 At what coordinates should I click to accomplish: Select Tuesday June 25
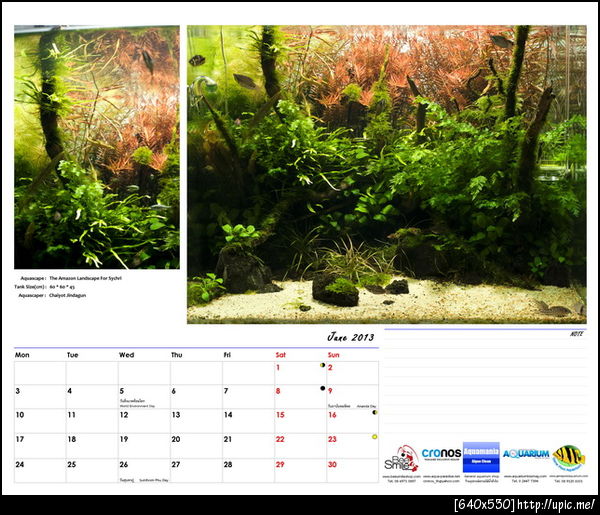tap(92, 471)
